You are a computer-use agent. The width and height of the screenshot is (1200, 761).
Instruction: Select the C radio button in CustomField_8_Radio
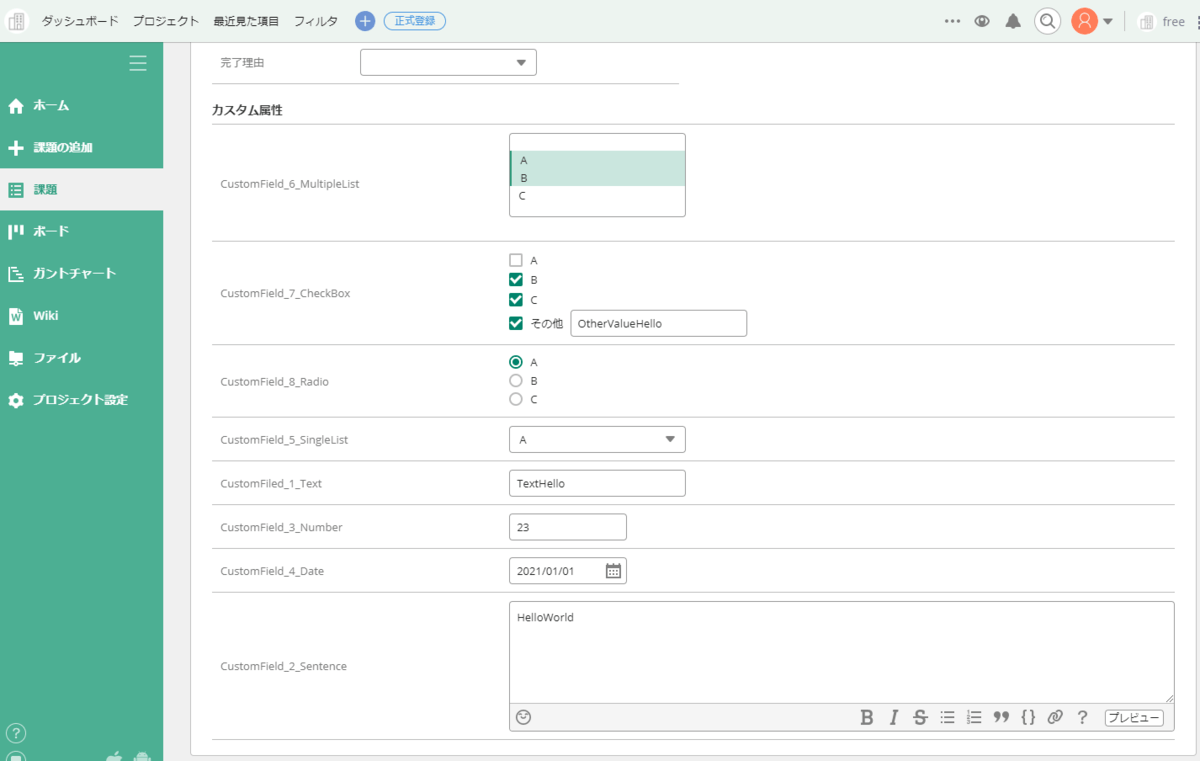[x=516, y=399]
